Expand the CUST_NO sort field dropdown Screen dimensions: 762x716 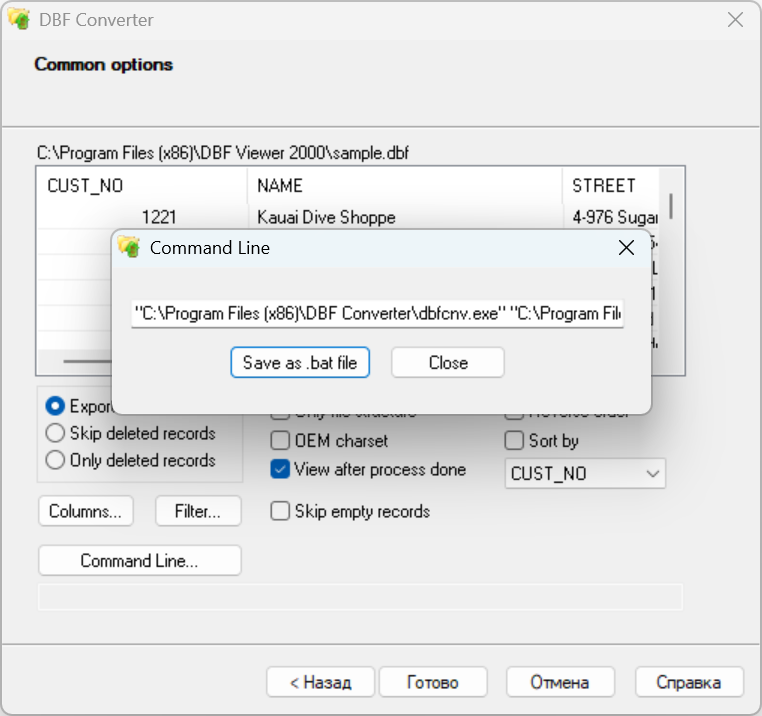(653, 473)
